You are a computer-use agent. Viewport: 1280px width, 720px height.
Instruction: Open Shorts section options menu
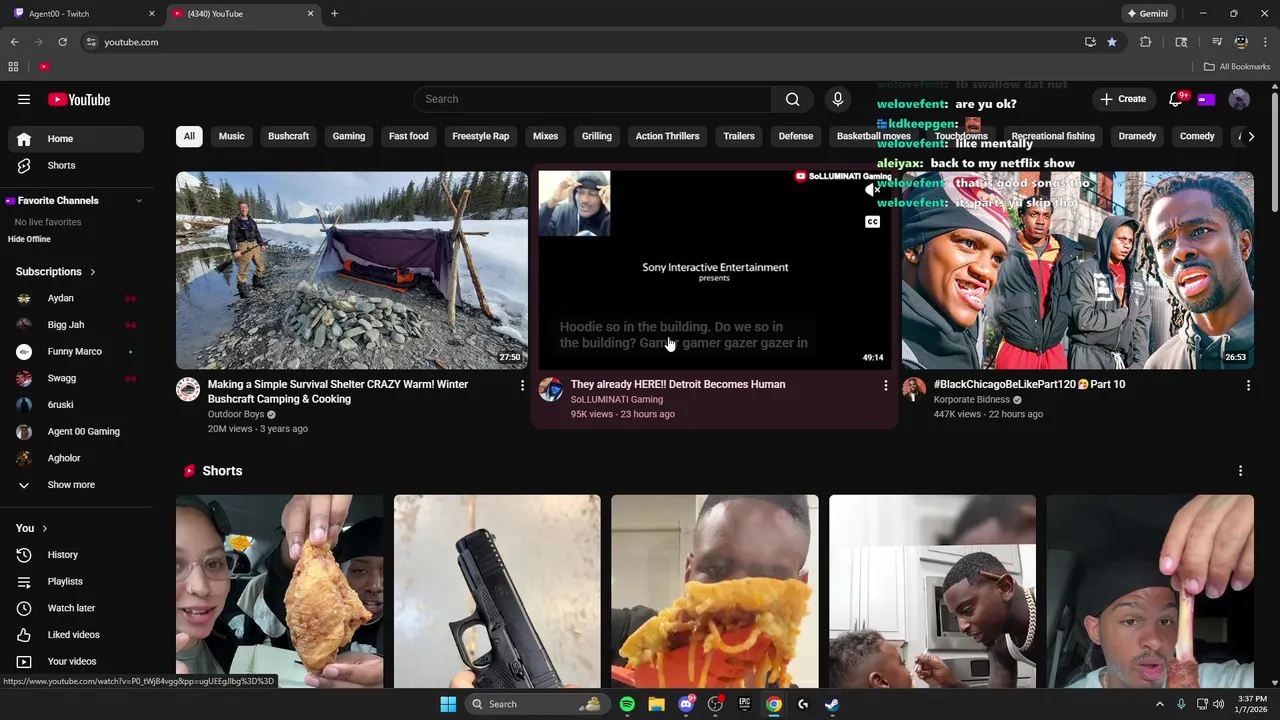pyautogui.click(x=1241, y=471)
